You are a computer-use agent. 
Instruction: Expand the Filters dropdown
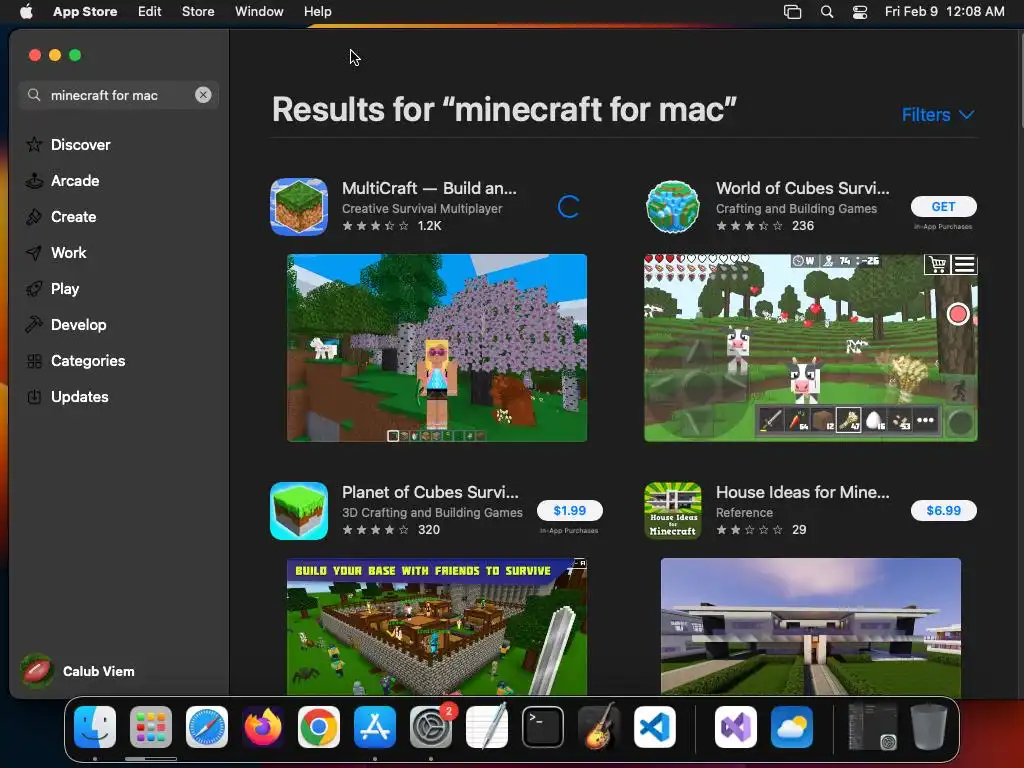(x=938, y=115)
